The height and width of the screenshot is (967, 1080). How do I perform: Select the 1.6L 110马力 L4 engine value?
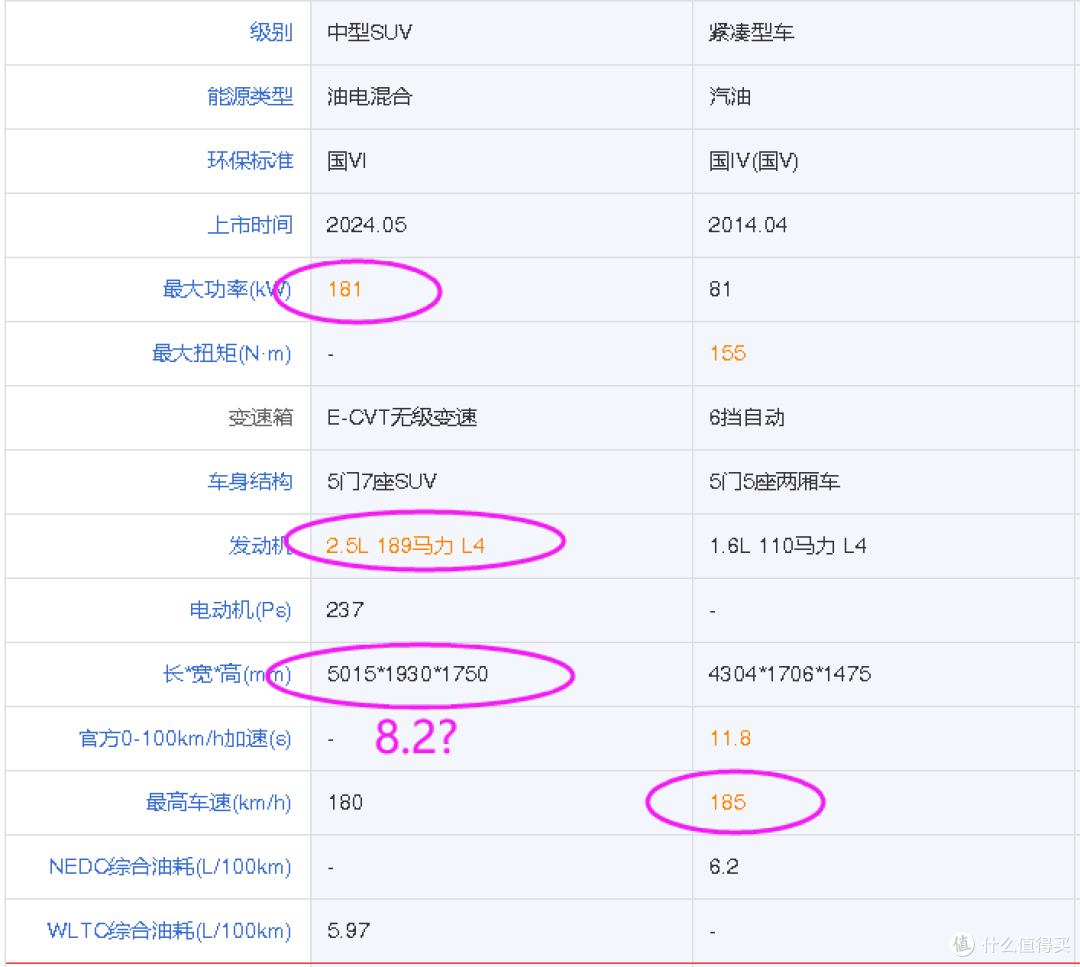tap(788, 545)
